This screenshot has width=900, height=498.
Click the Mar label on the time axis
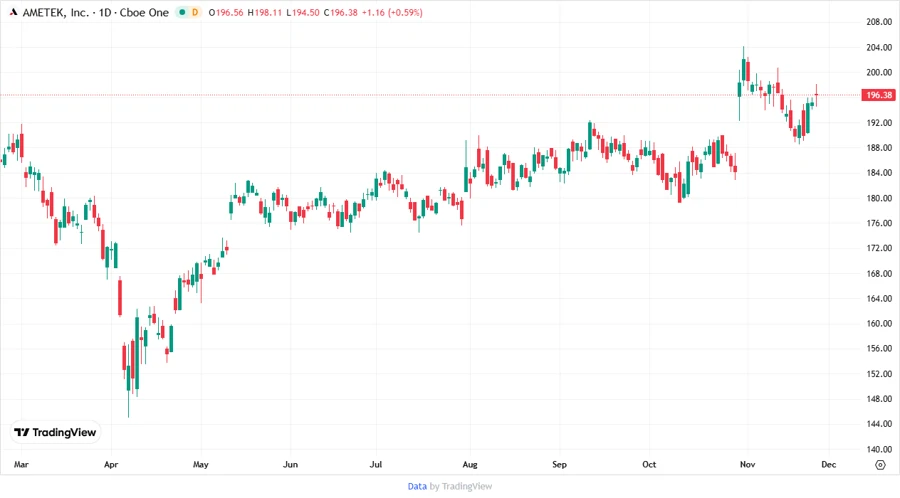click(x=21, y=464)
